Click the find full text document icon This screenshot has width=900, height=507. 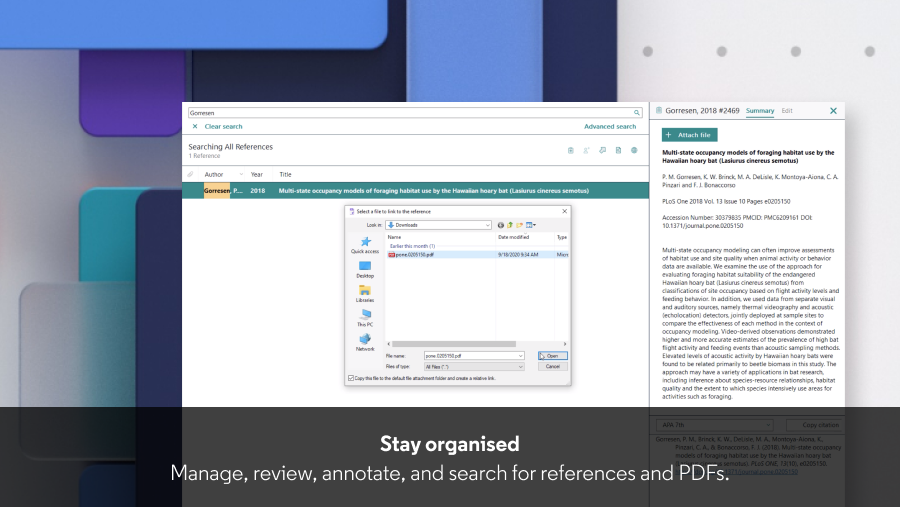618,150
